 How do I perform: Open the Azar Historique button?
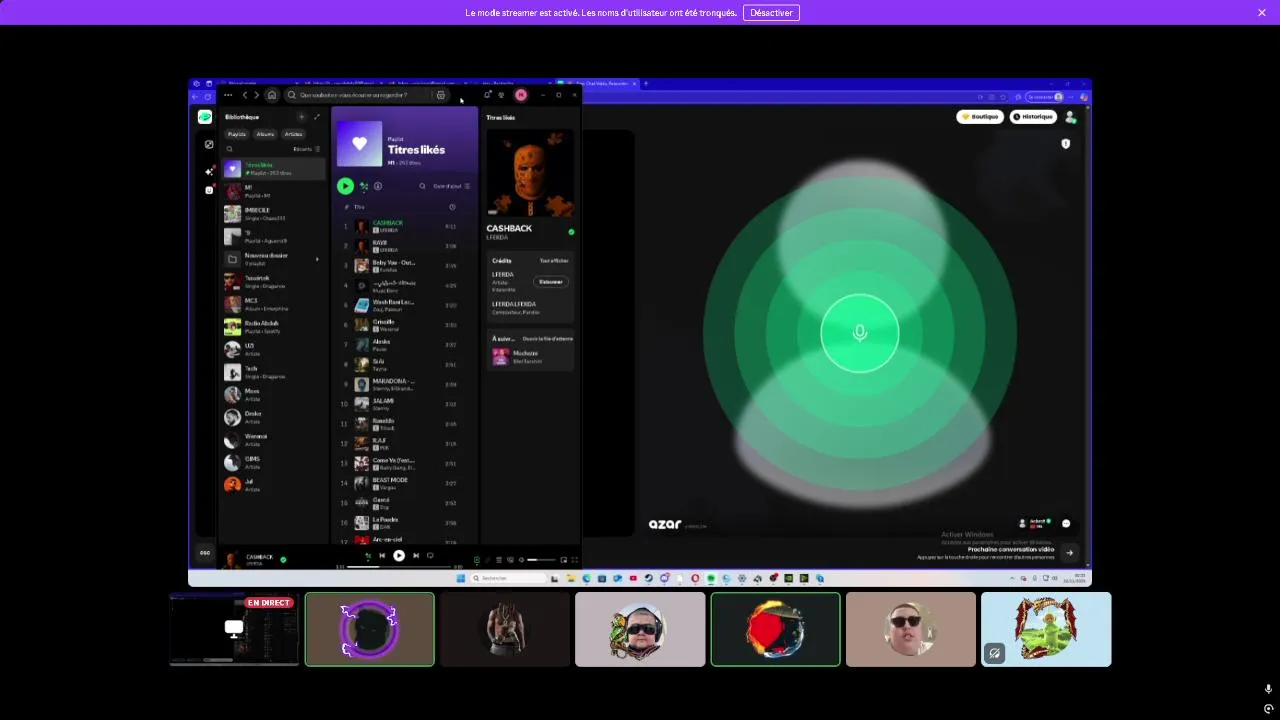click(1033, 117)
